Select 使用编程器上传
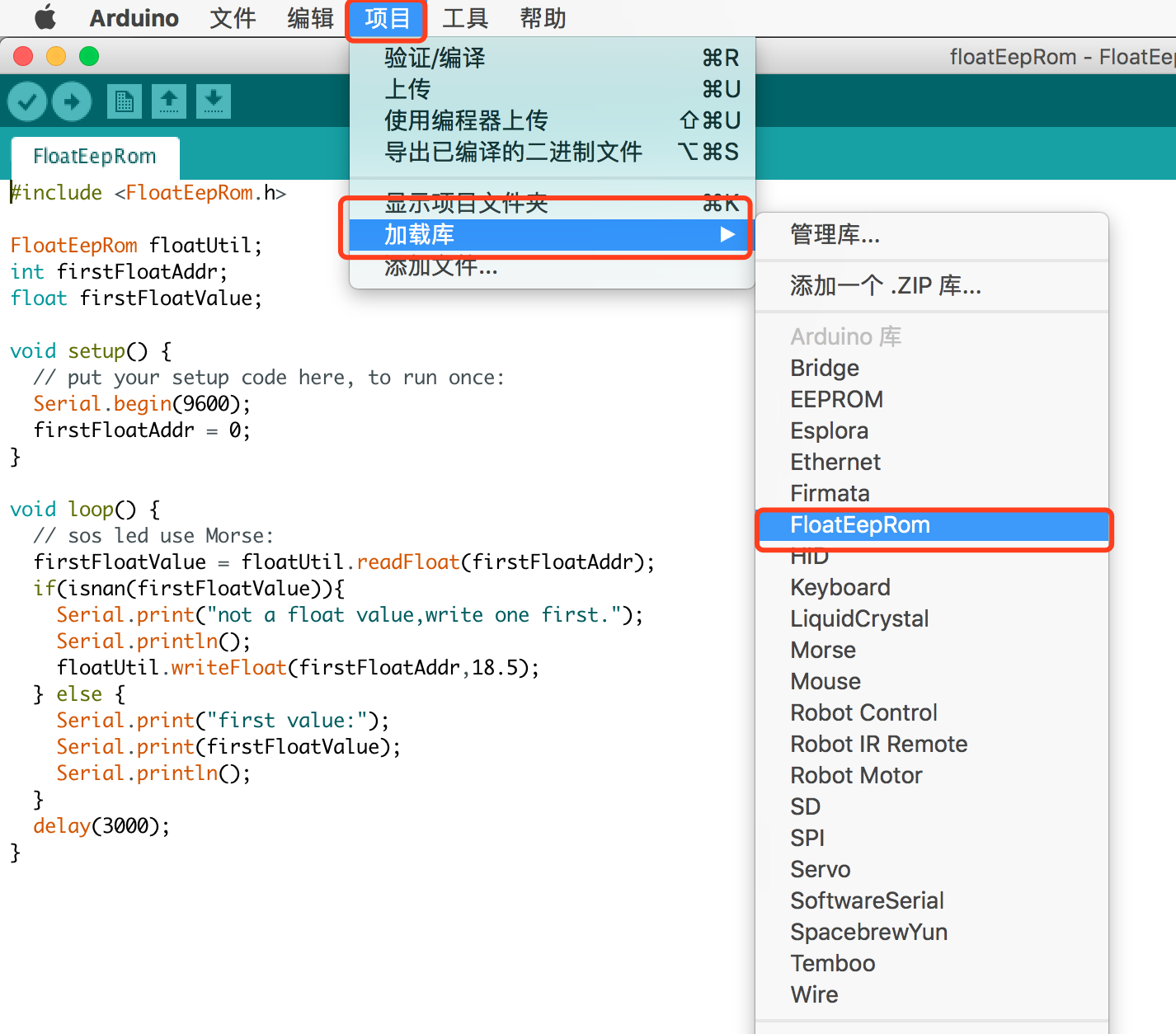This screenshot has width=1176, height=1034. tap(553, 120)
